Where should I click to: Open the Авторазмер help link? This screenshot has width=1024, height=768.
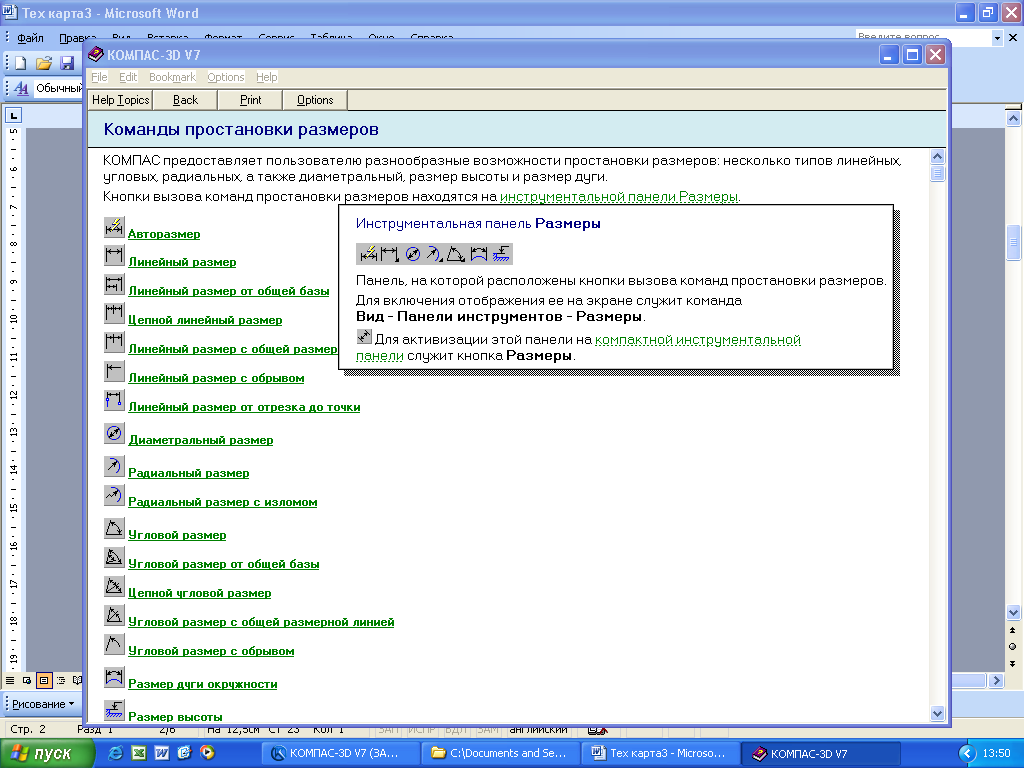click(164, 234)
